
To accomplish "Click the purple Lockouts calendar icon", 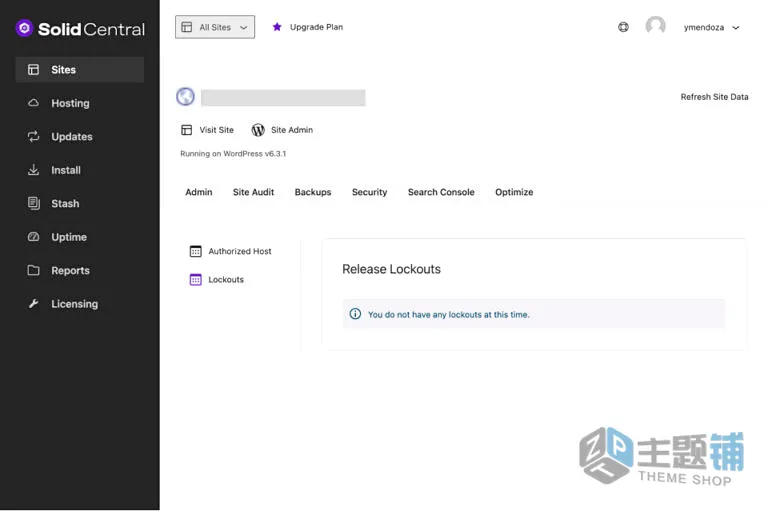I will click(195, 280).
